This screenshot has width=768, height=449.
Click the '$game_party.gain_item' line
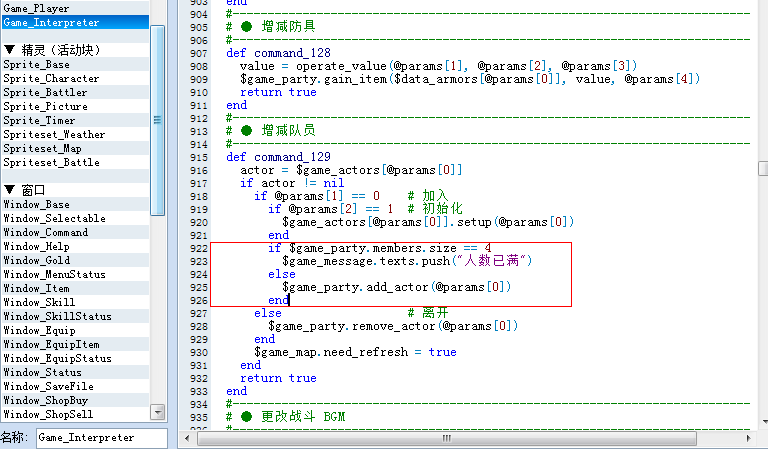(x=470, y=79)
